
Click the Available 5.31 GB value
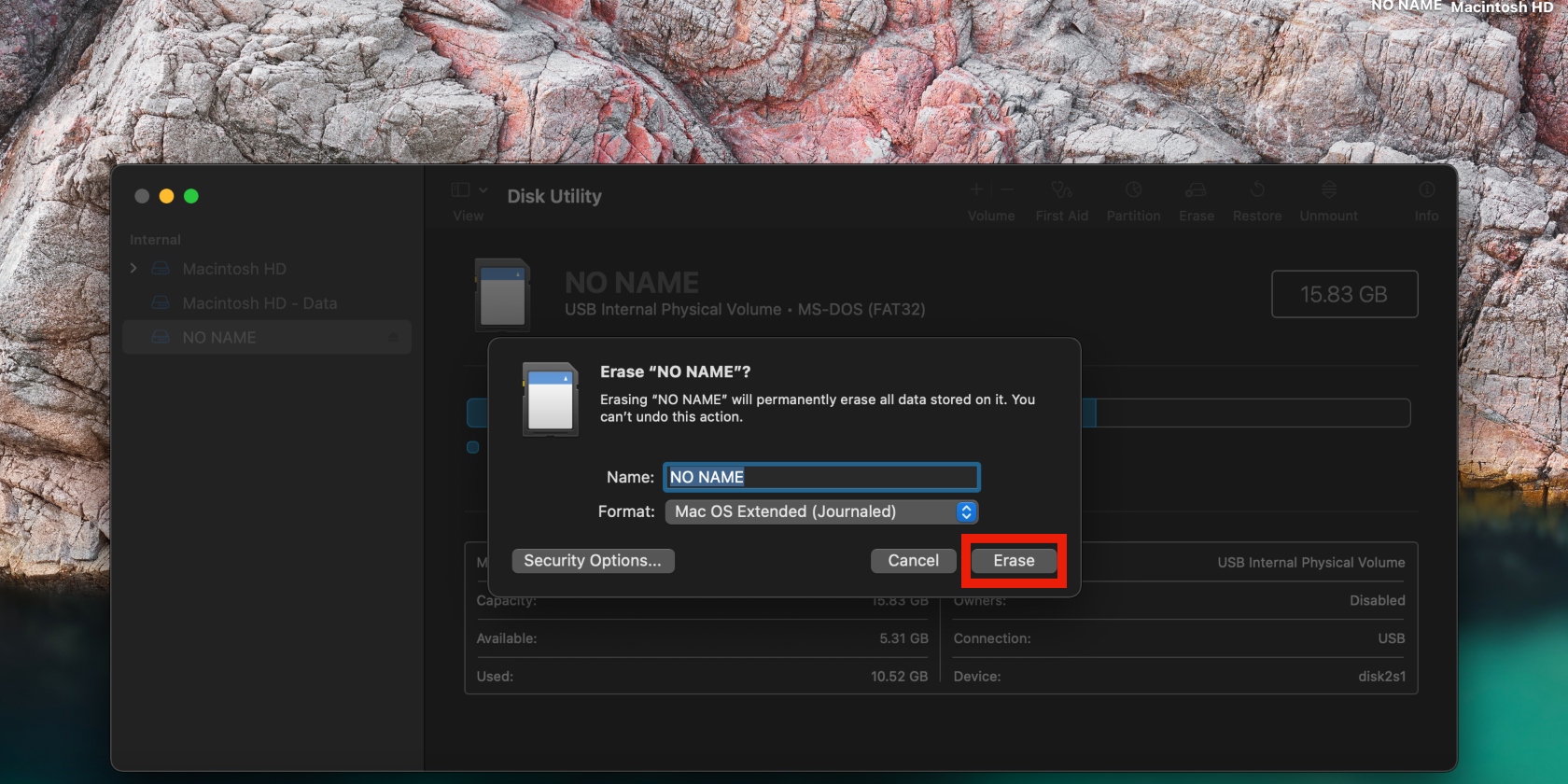tap(903, 638)
